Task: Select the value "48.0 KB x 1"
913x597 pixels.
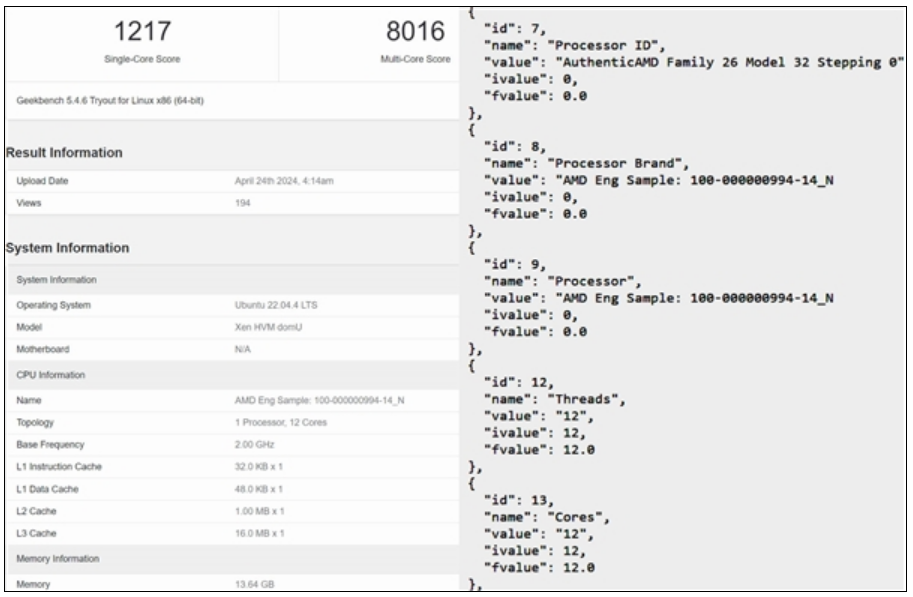Action: point(259,489)
